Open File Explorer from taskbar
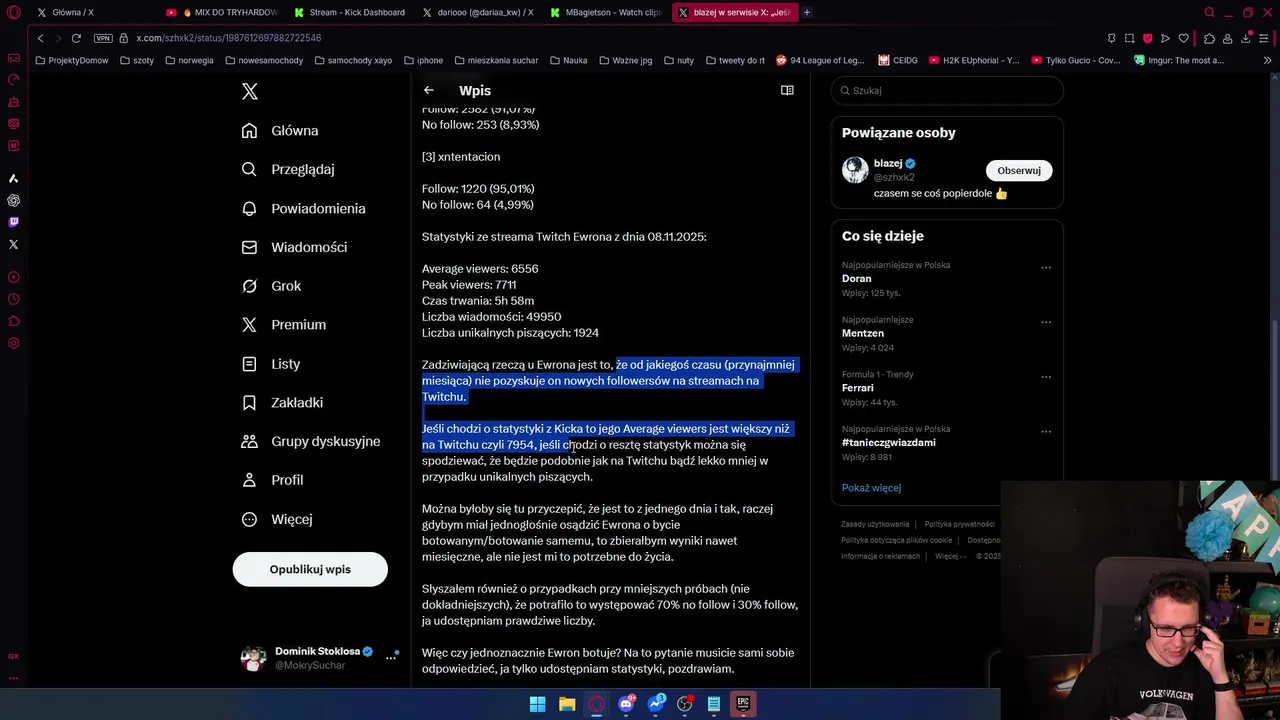The height and width of the screenshot is (720, 1280). coord(567,704)
